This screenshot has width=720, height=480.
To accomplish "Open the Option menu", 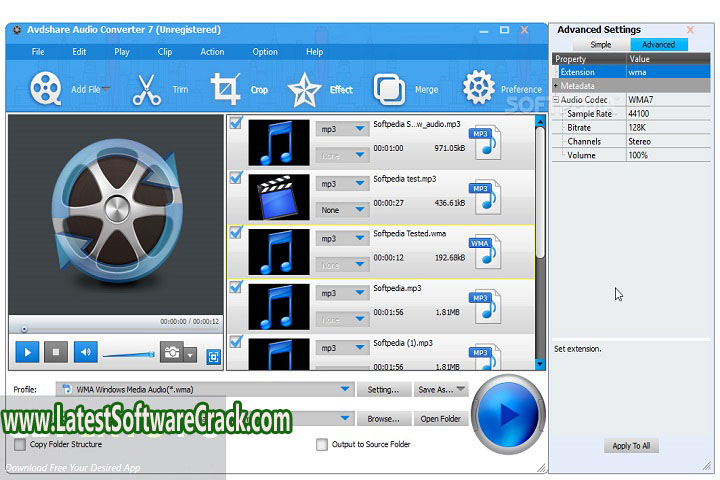I will pyautogui.click(x=265, y=52).
